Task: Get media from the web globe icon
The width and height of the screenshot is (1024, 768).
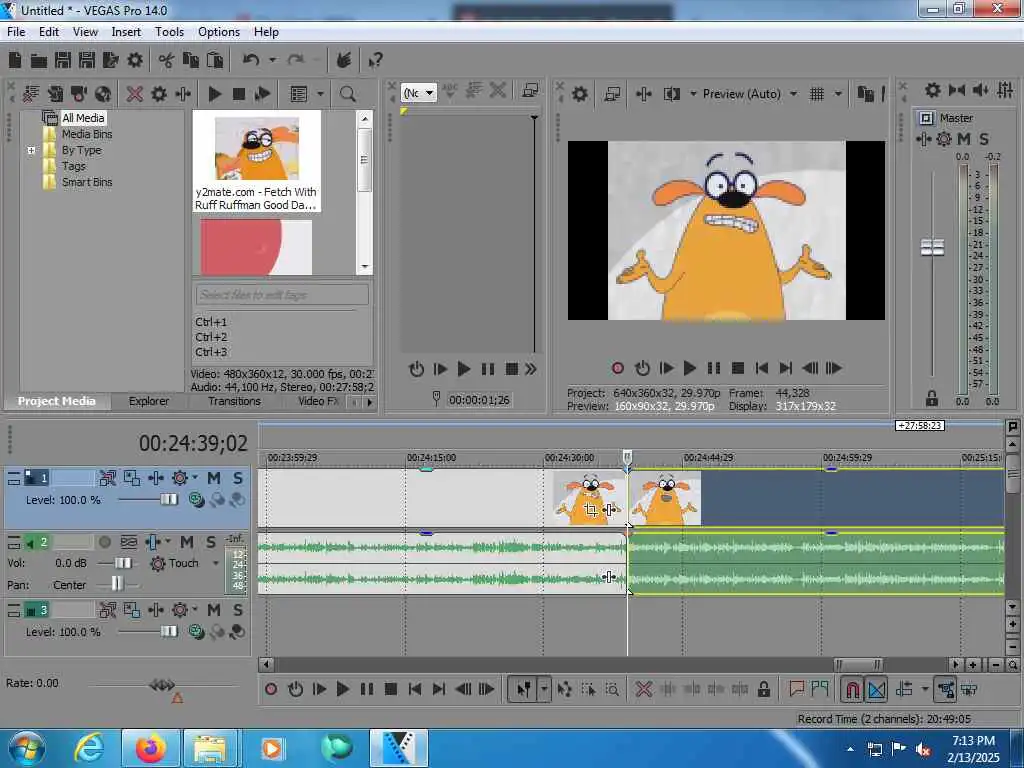Action: click(x=103, y=94)
